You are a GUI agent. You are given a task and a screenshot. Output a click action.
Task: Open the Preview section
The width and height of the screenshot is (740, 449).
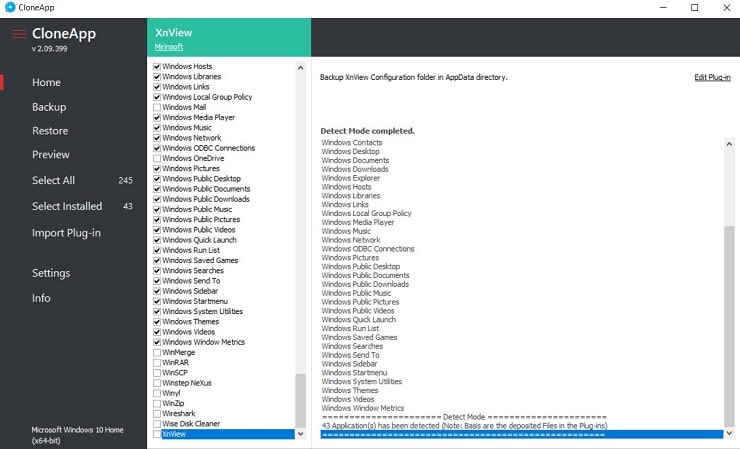pyautogui.click(x=50, y=154)
